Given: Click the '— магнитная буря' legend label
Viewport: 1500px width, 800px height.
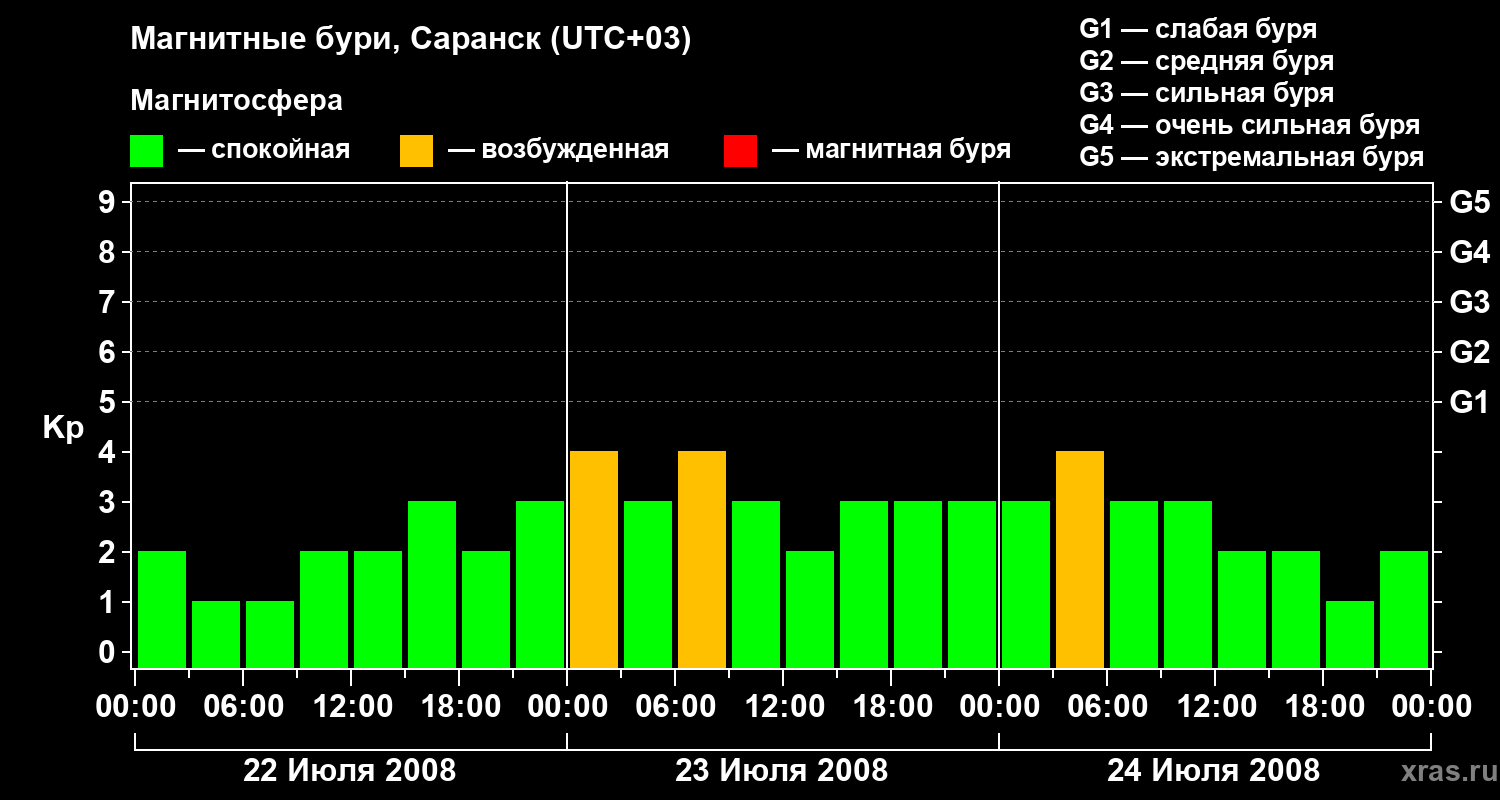Looking at the screenshot, I should (891, 151).
